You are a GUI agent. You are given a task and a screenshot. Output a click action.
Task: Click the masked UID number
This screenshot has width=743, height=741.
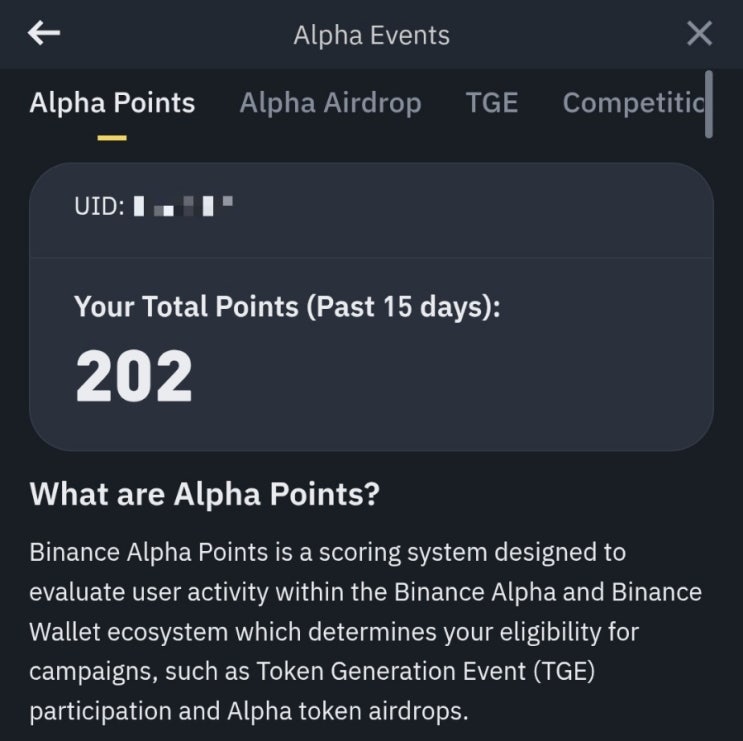pyautogui.click(x=184, y=207)
